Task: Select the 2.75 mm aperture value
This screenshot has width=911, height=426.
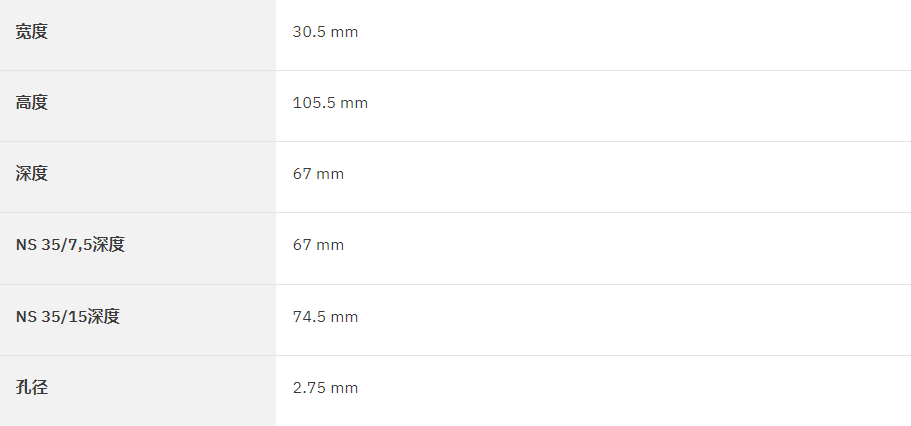Action: point(325,388)
